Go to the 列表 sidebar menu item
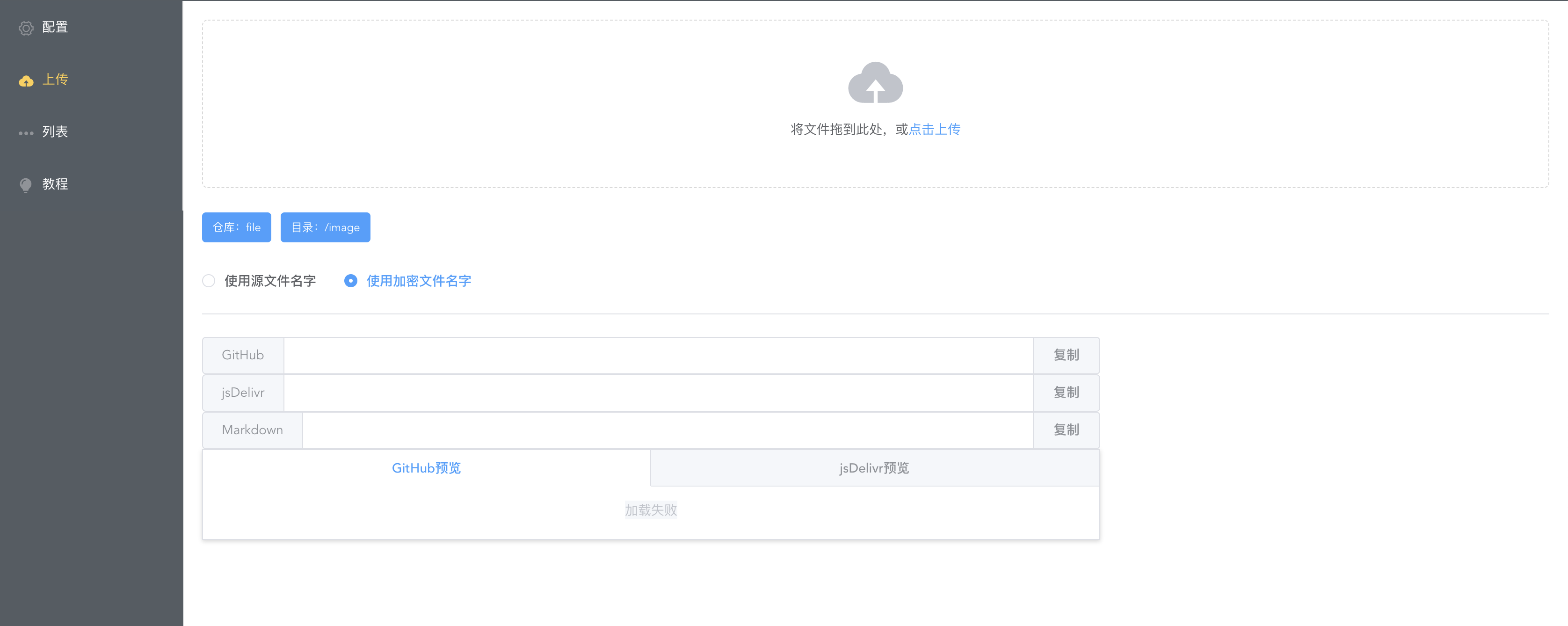This screenshot has height=626, width=1568. click(91, 132)
